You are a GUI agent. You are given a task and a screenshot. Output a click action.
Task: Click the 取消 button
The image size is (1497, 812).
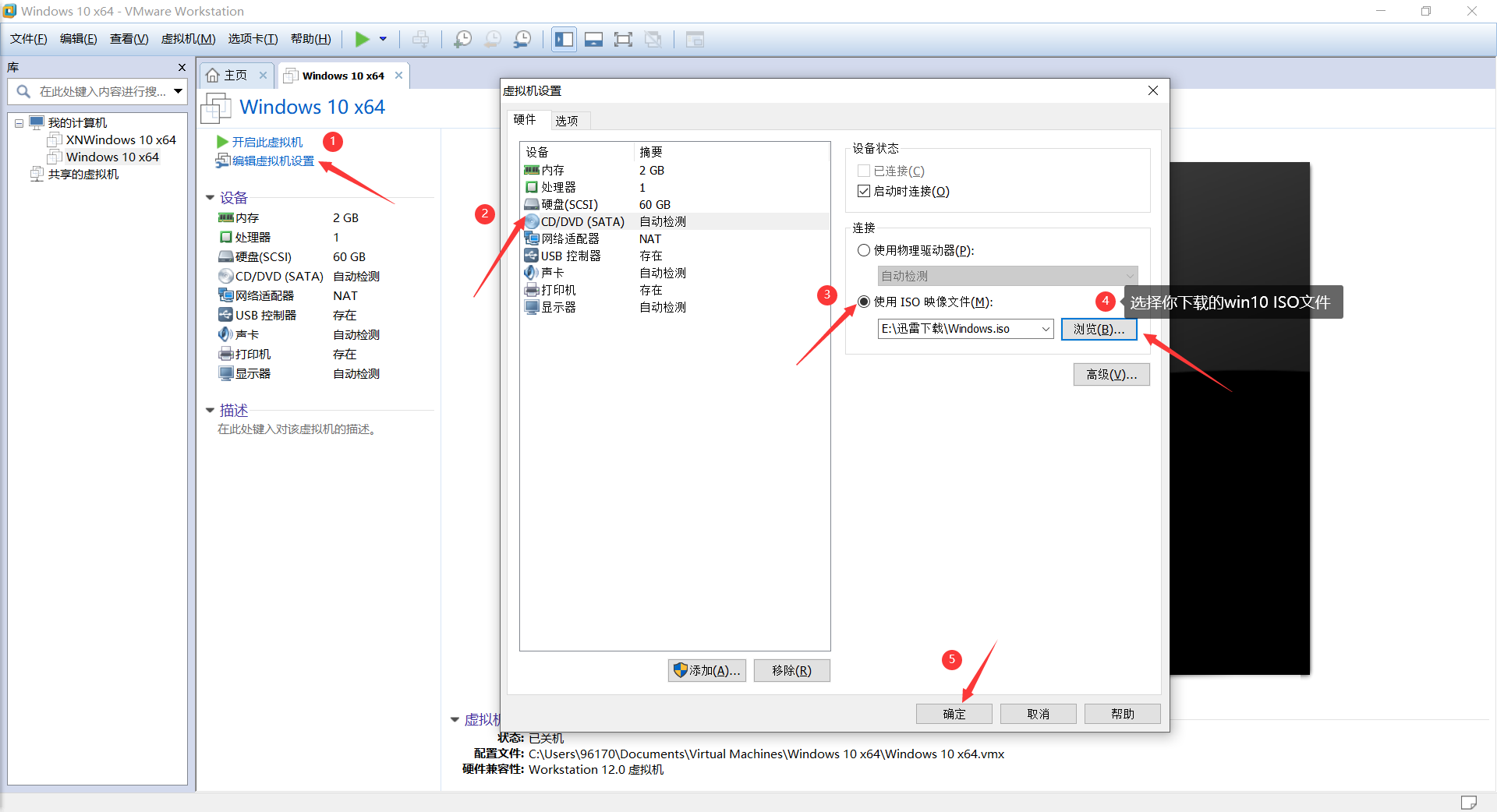[x=1038, y=714]
